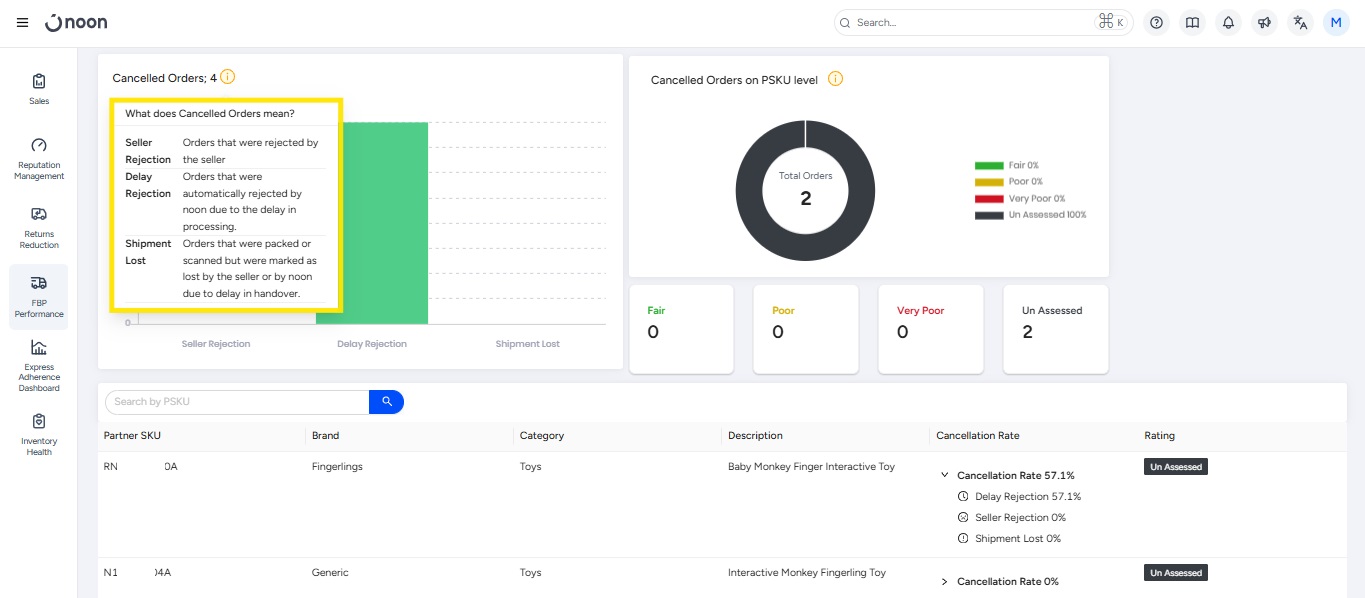Open the user profile avatar M

pos(1336,22)
